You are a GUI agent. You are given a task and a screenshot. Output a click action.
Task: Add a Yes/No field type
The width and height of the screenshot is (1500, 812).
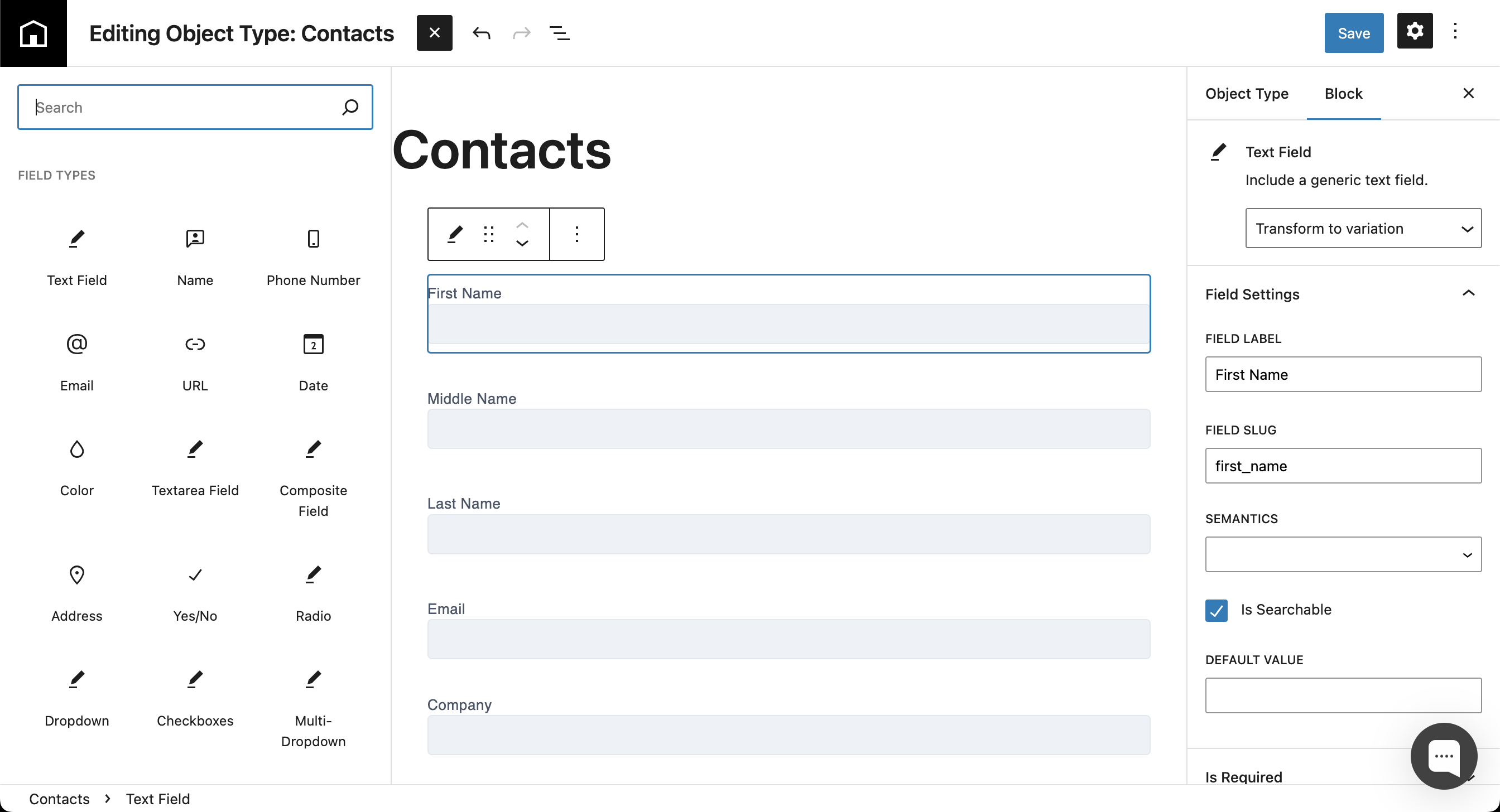point(195,592)
